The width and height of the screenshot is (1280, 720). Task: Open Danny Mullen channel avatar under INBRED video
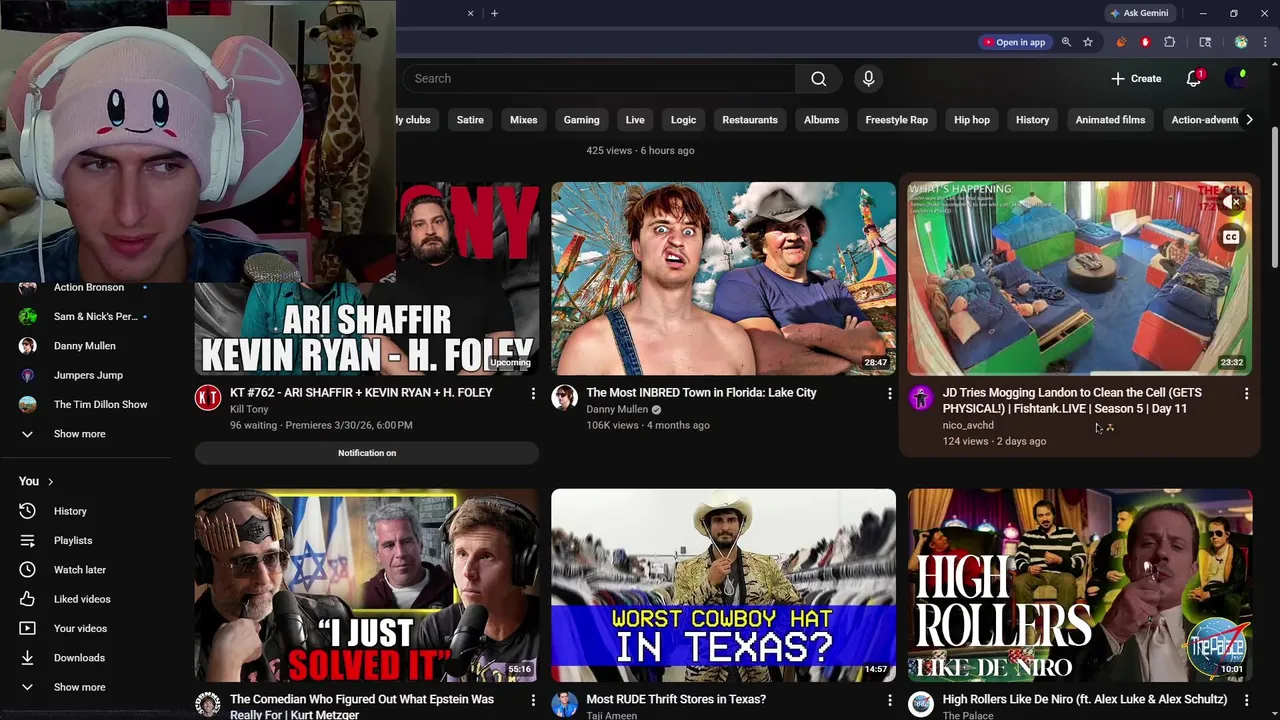(564, 398)
